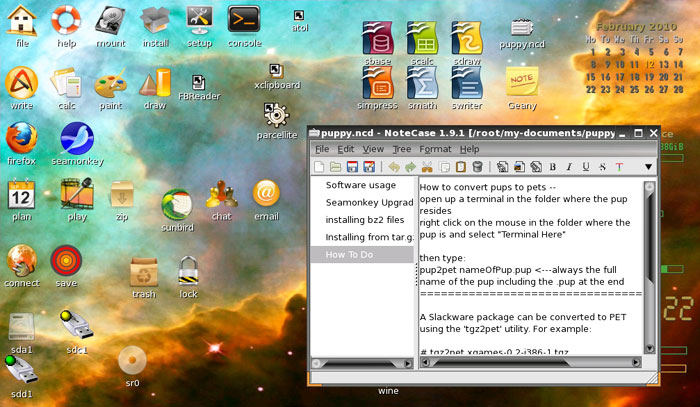700x407 pixels.
Task: Launch the swriter OpenOffice icon
Action: 467,88
